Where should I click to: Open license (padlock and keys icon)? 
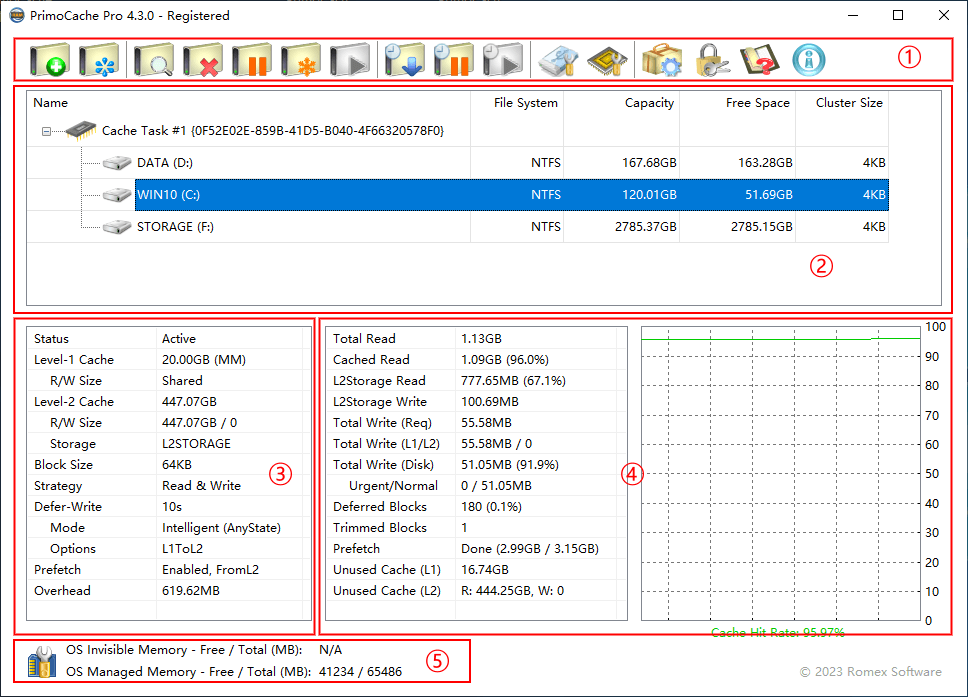711,60
